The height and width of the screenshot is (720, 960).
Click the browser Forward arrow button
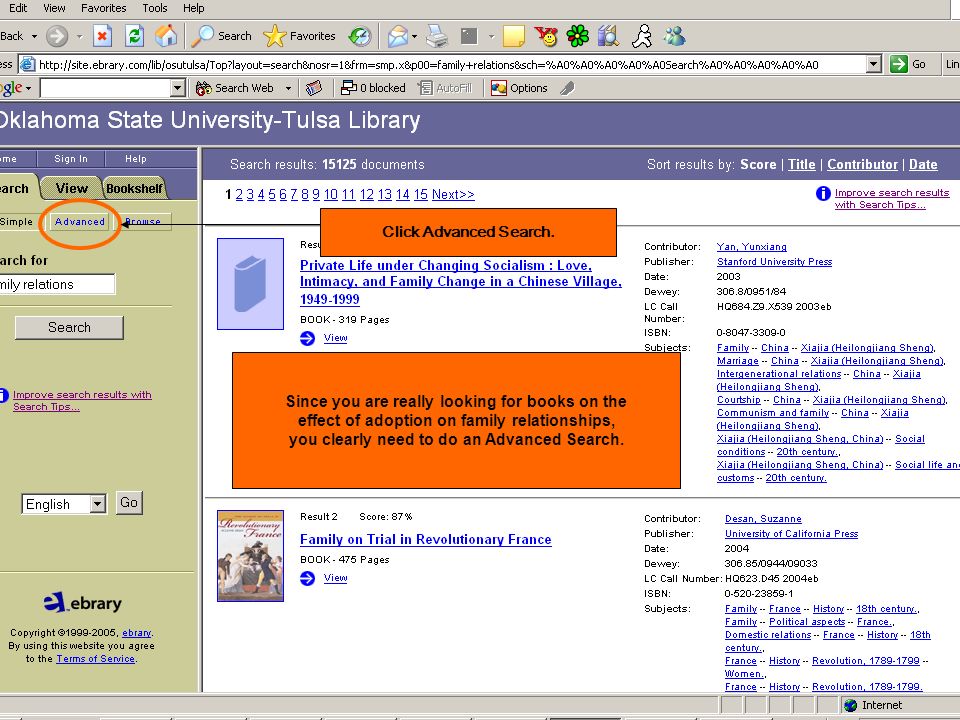tap(57, 36)
